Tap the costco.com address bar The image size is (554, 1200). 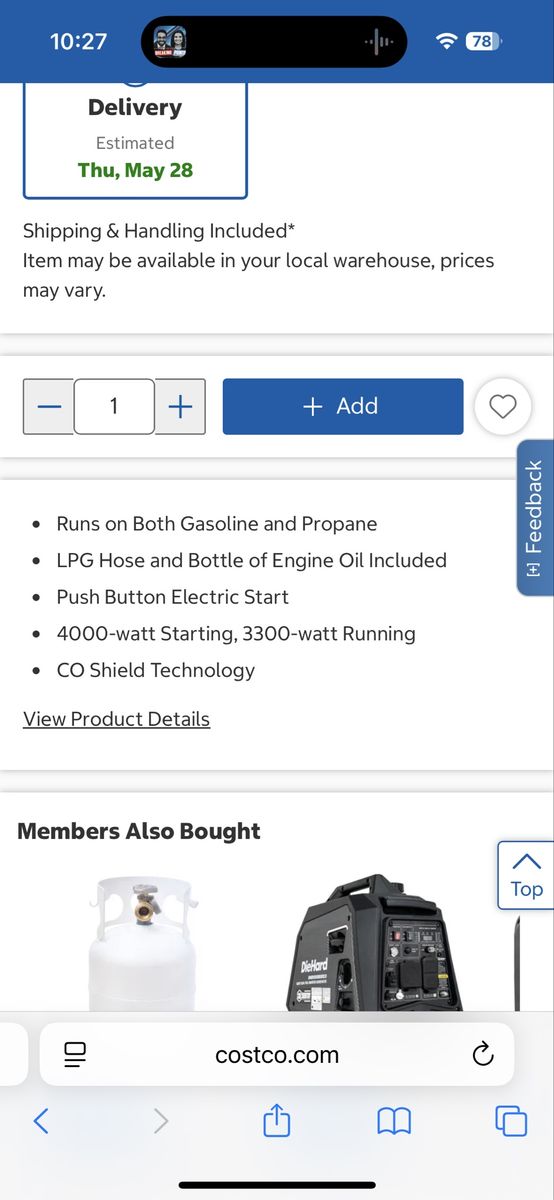pyautogui.click(x=277, y=1054)
